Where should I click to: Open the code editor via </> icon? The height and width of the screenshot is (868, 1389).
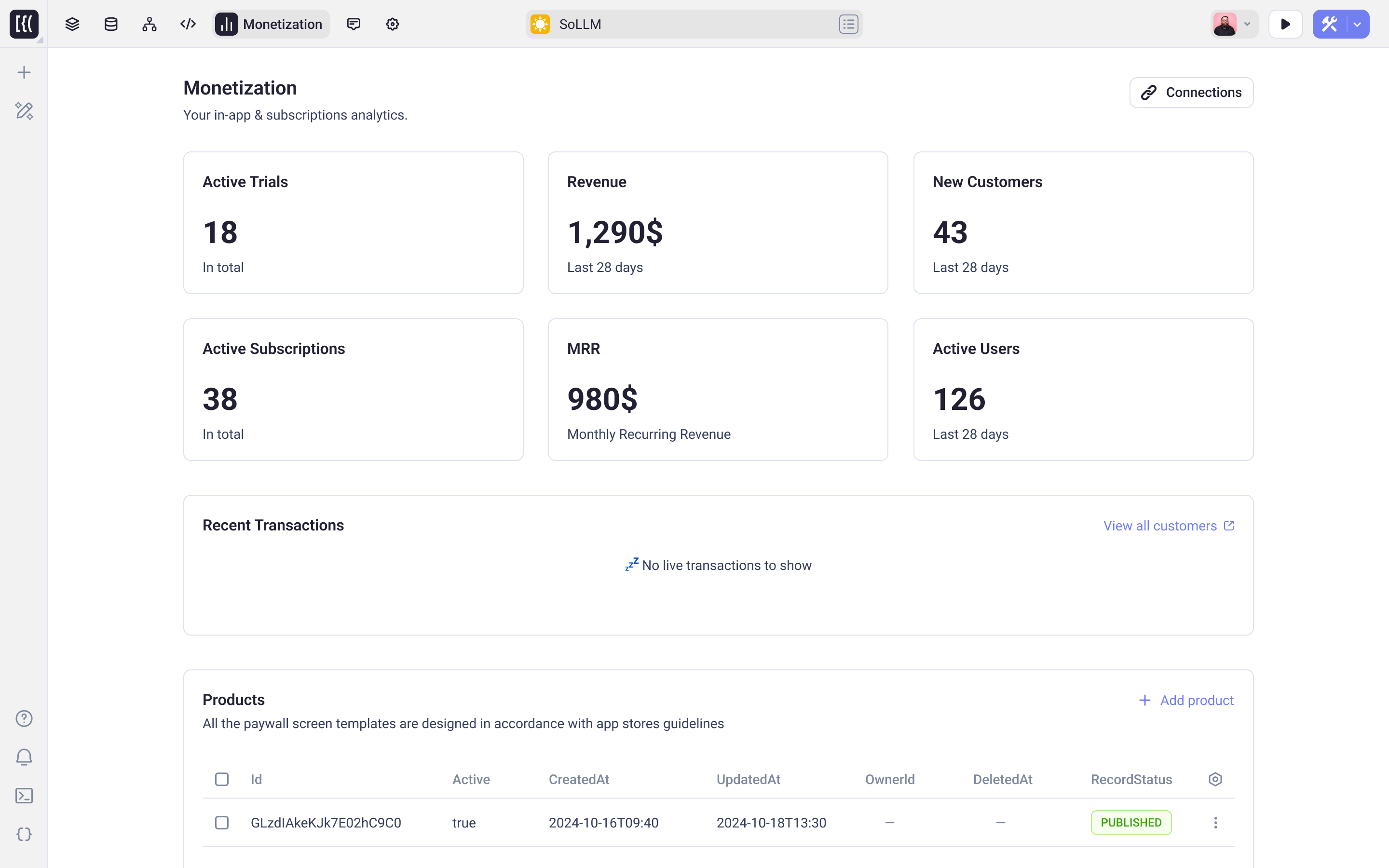[187, 24]
